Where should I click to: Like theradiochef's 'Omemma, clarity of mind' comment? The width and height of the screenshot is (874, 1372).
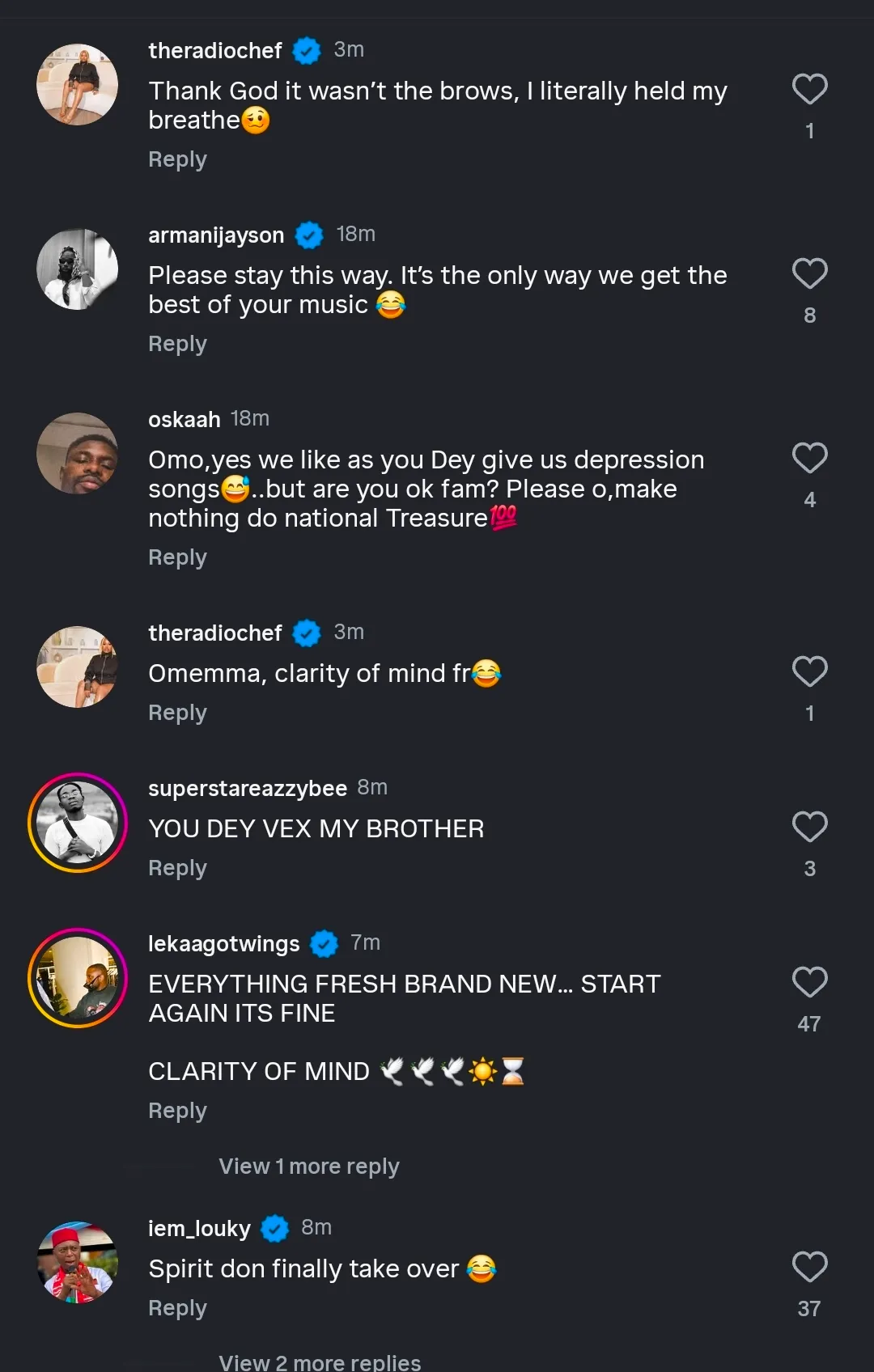(x=809, y=671)
